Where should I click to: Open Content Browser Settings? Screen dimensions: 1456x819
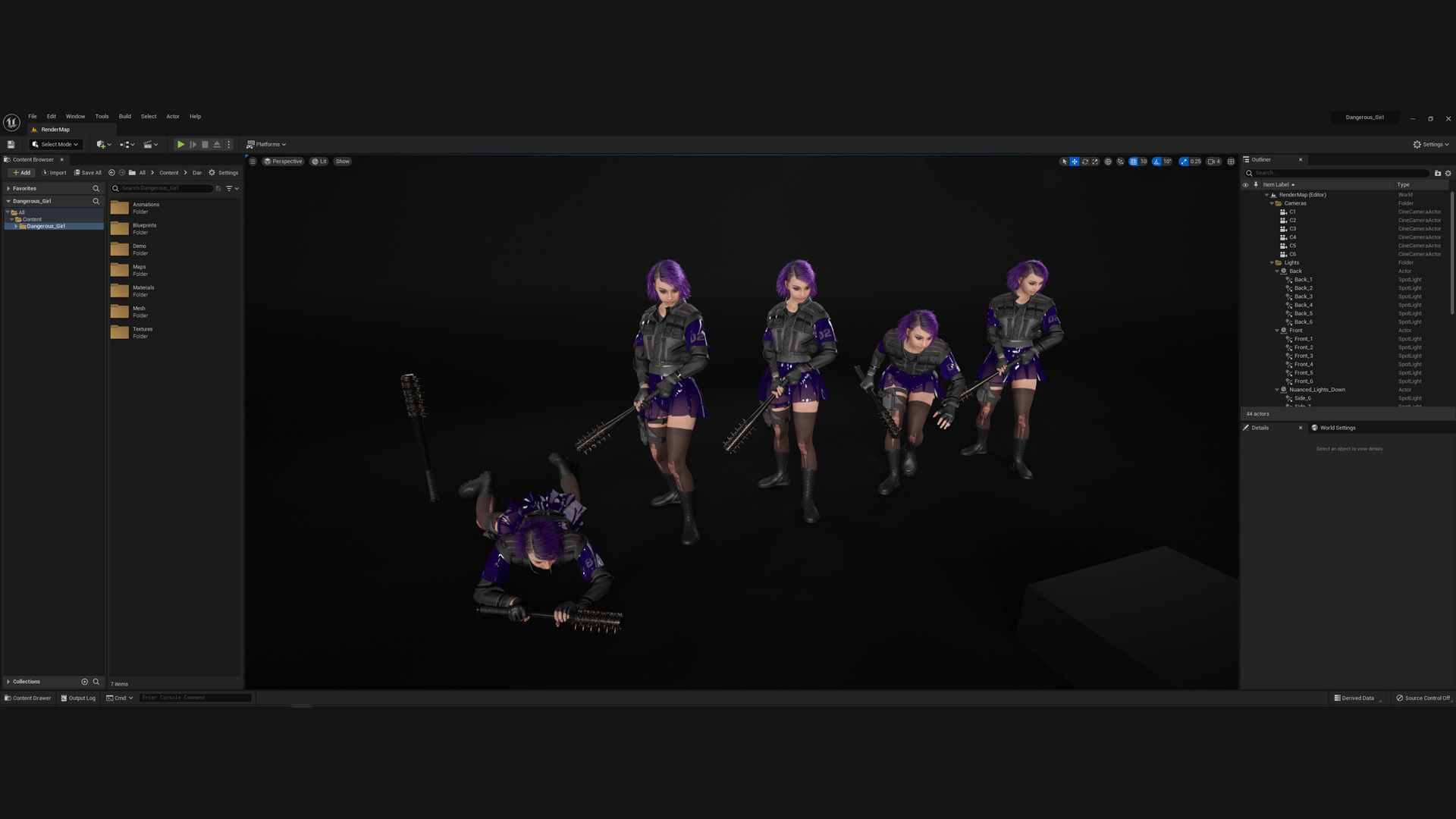tap(224, 173)
